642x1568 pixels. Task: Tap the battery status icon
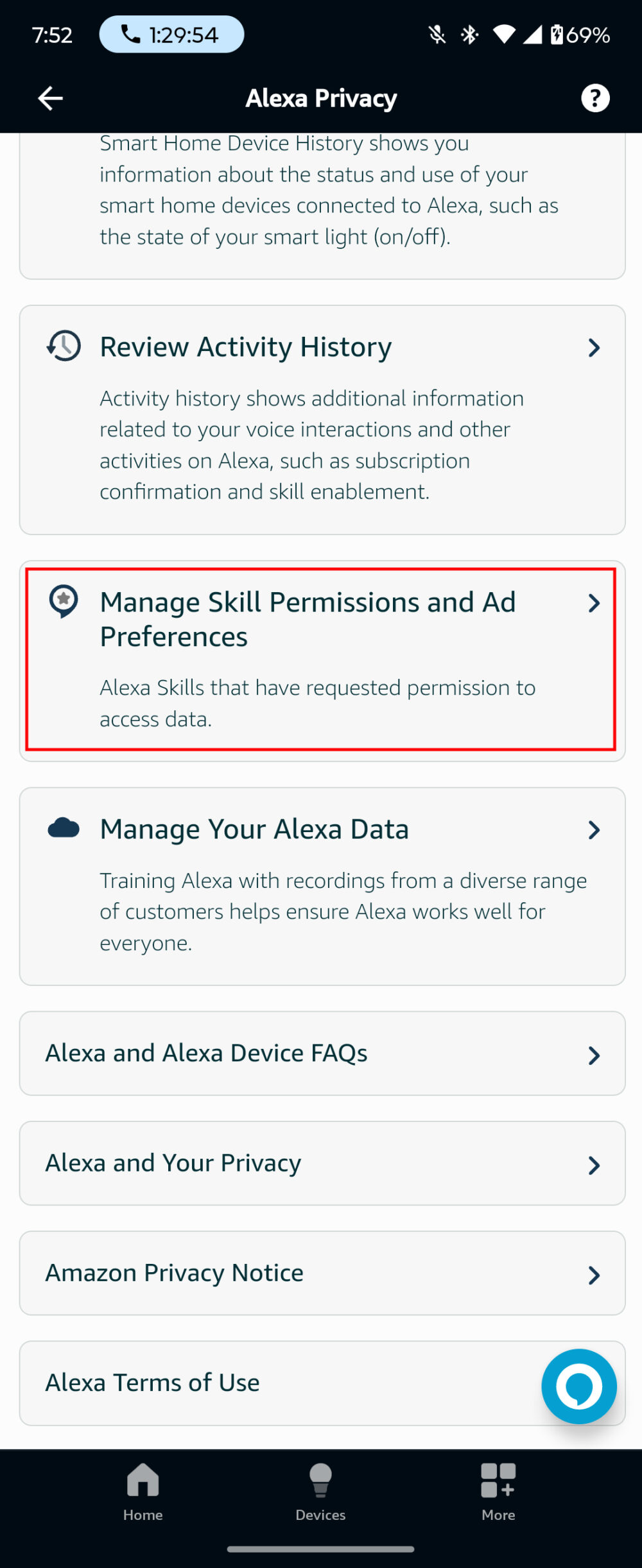[556, 34]
